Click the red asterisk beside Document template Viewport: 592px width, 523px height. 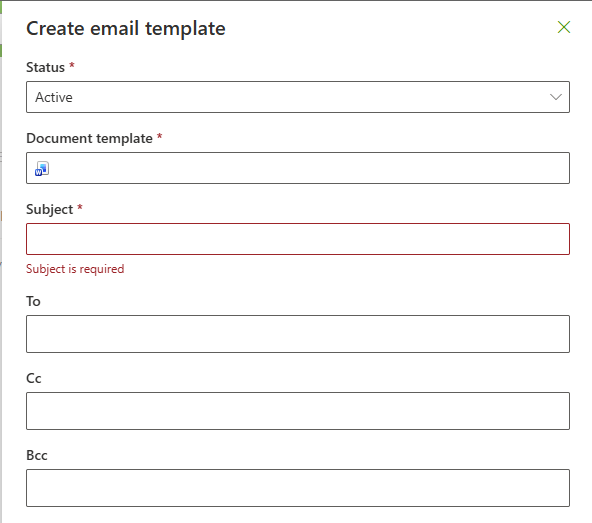click(x=159, y=136)
